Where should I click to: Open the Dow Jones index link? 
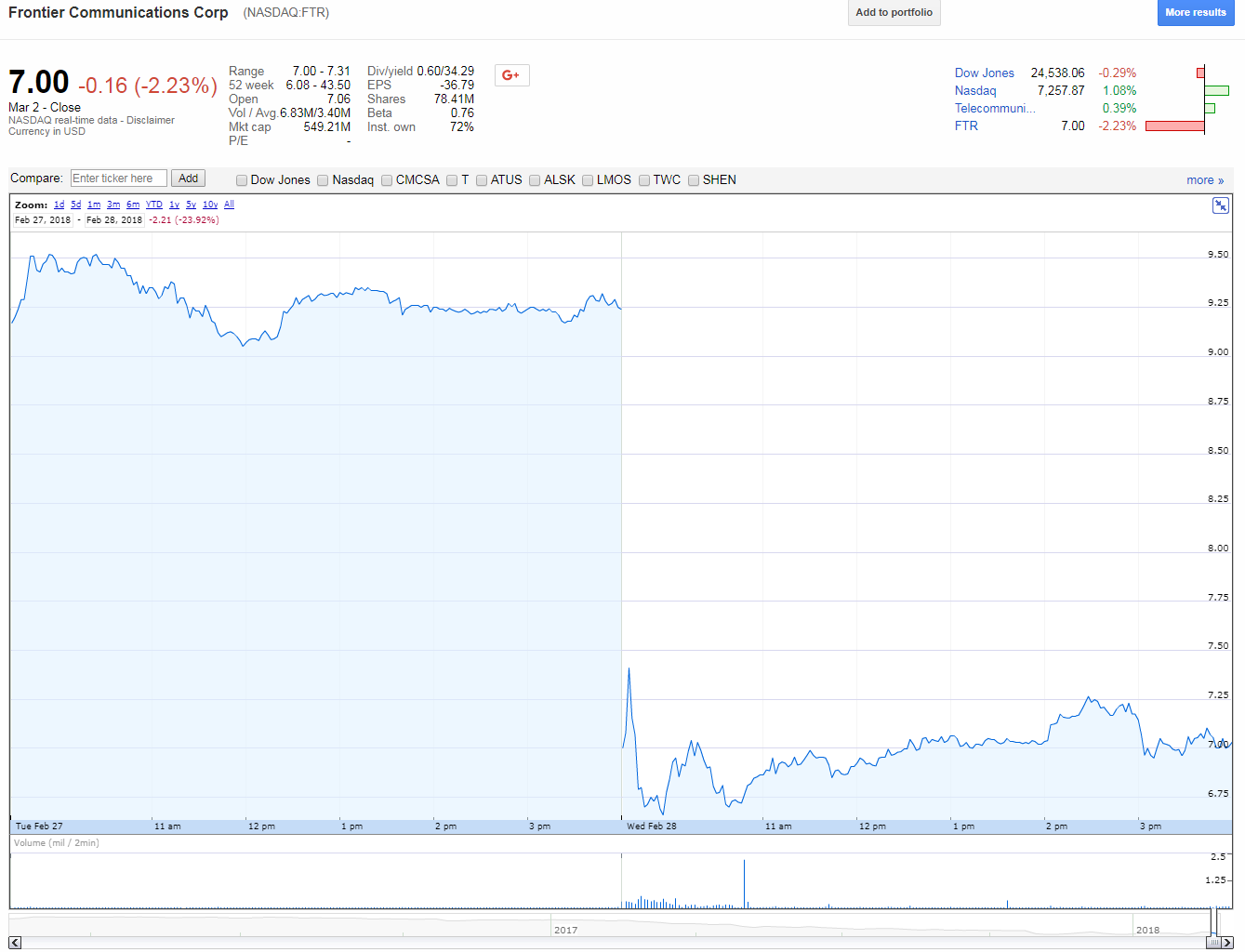pos(985,73)
